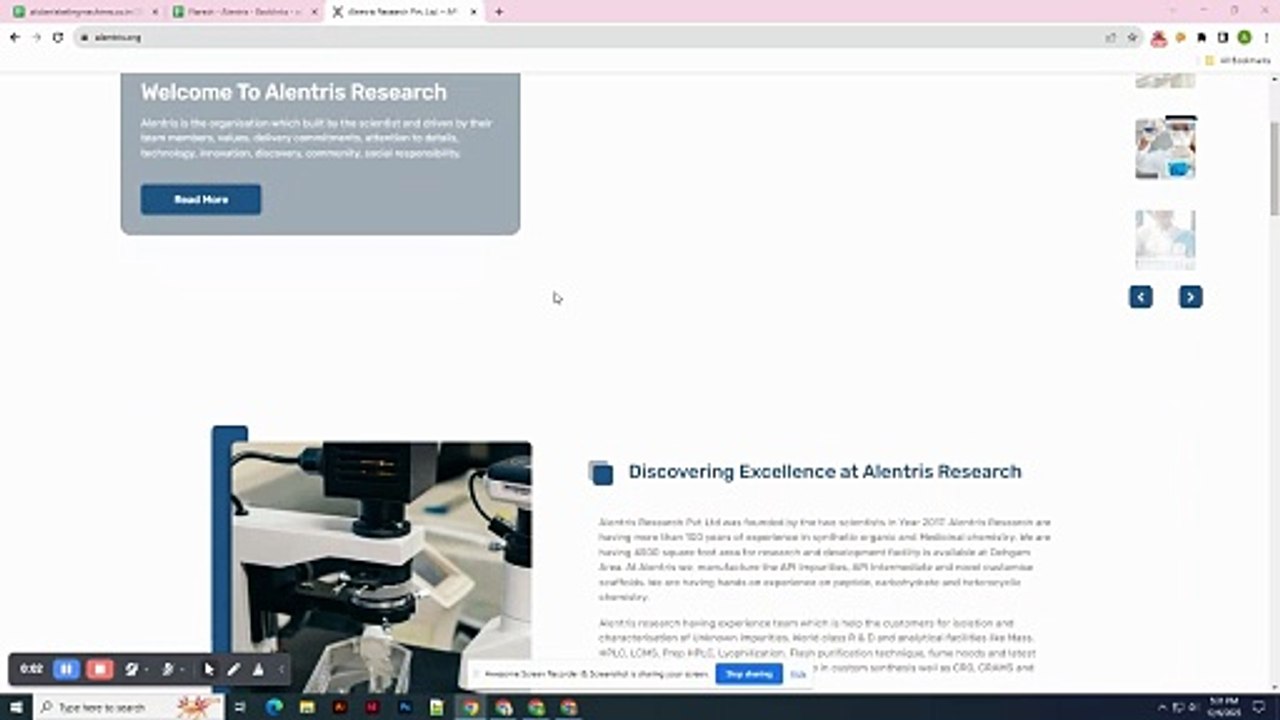Toggle the Chrome side panel icon
The width and height of the screenshot is (1280, 720).
(x=1222, y=37)
